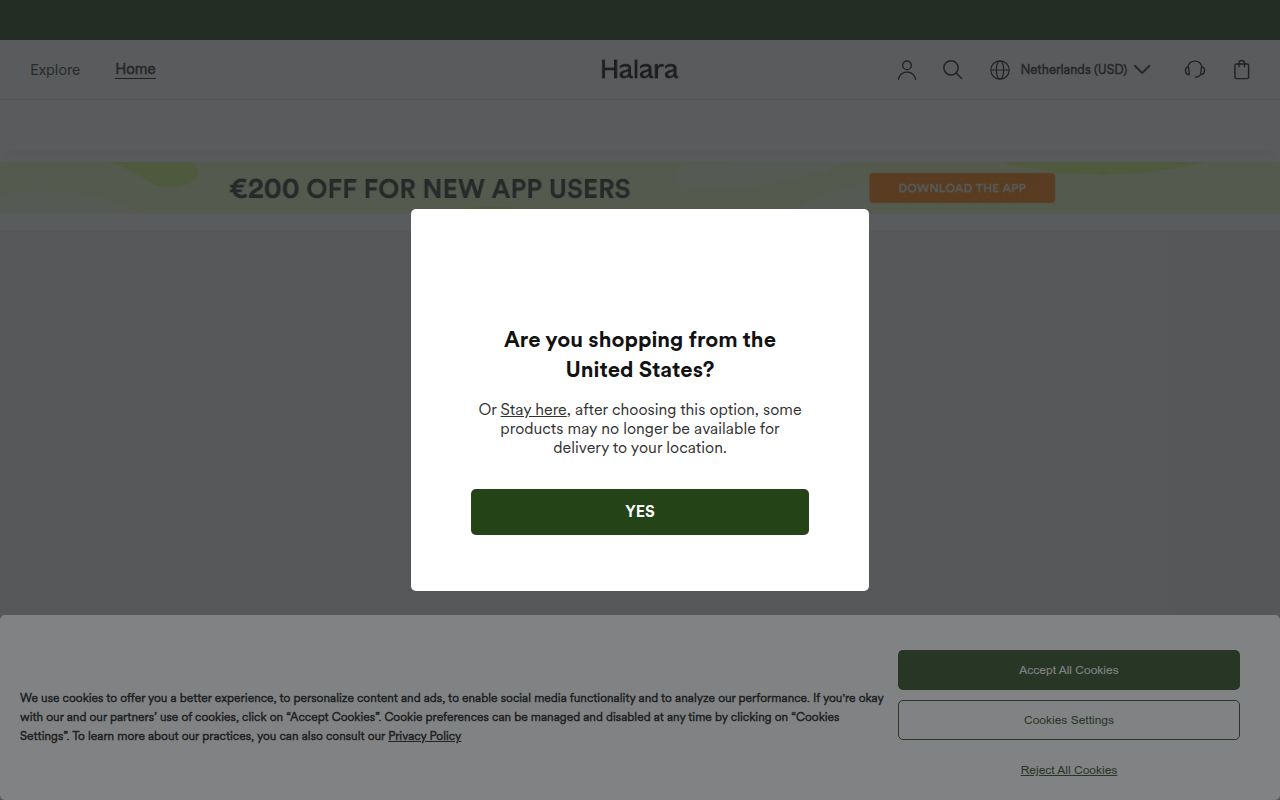1280x800 pixels.
Task: Open the customer support headset icon
Action: point(1194,70)
